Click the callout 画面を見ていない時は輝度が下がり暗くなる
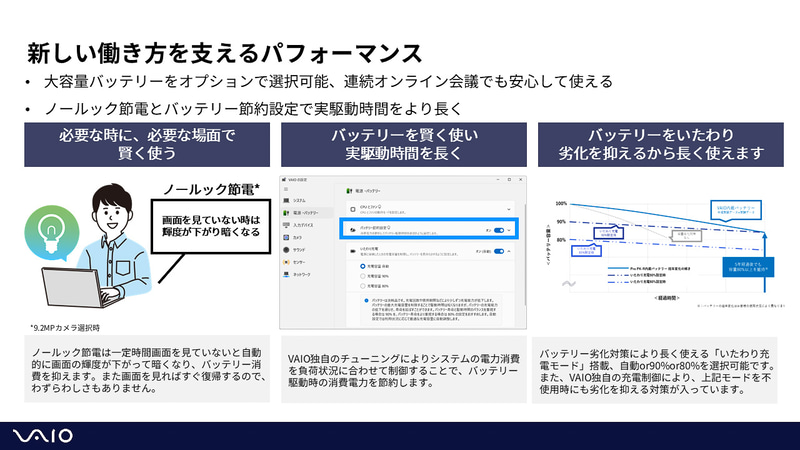Viewport: 800px width, 450px height. point(211,226)
